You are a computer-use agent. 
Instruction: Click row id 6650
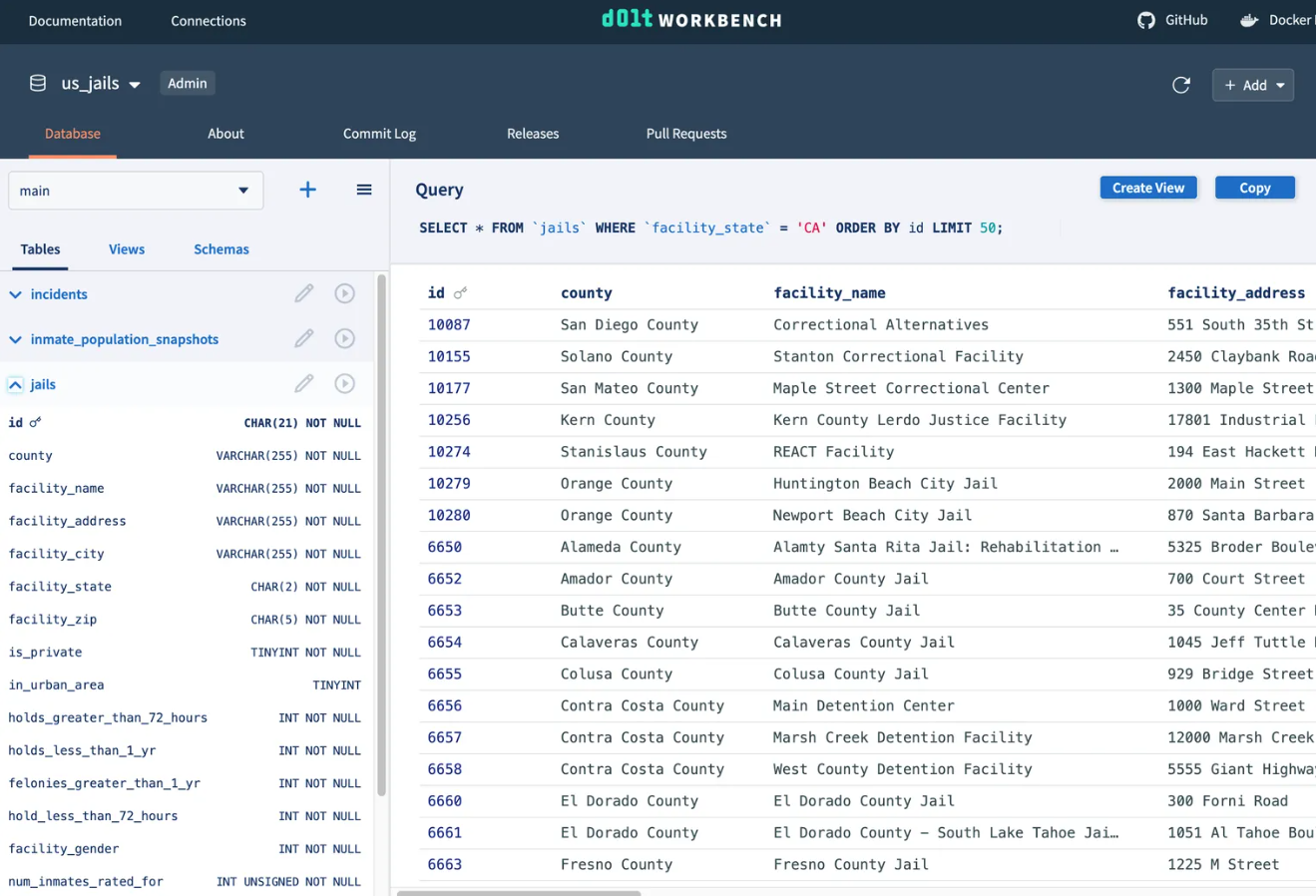445,547
